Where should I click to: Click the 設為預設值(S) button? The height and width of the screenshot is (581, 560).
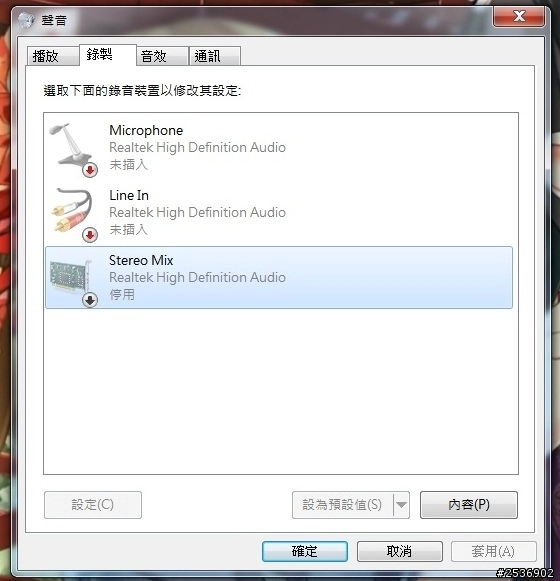pyautogui.click(x=342, y=505)
